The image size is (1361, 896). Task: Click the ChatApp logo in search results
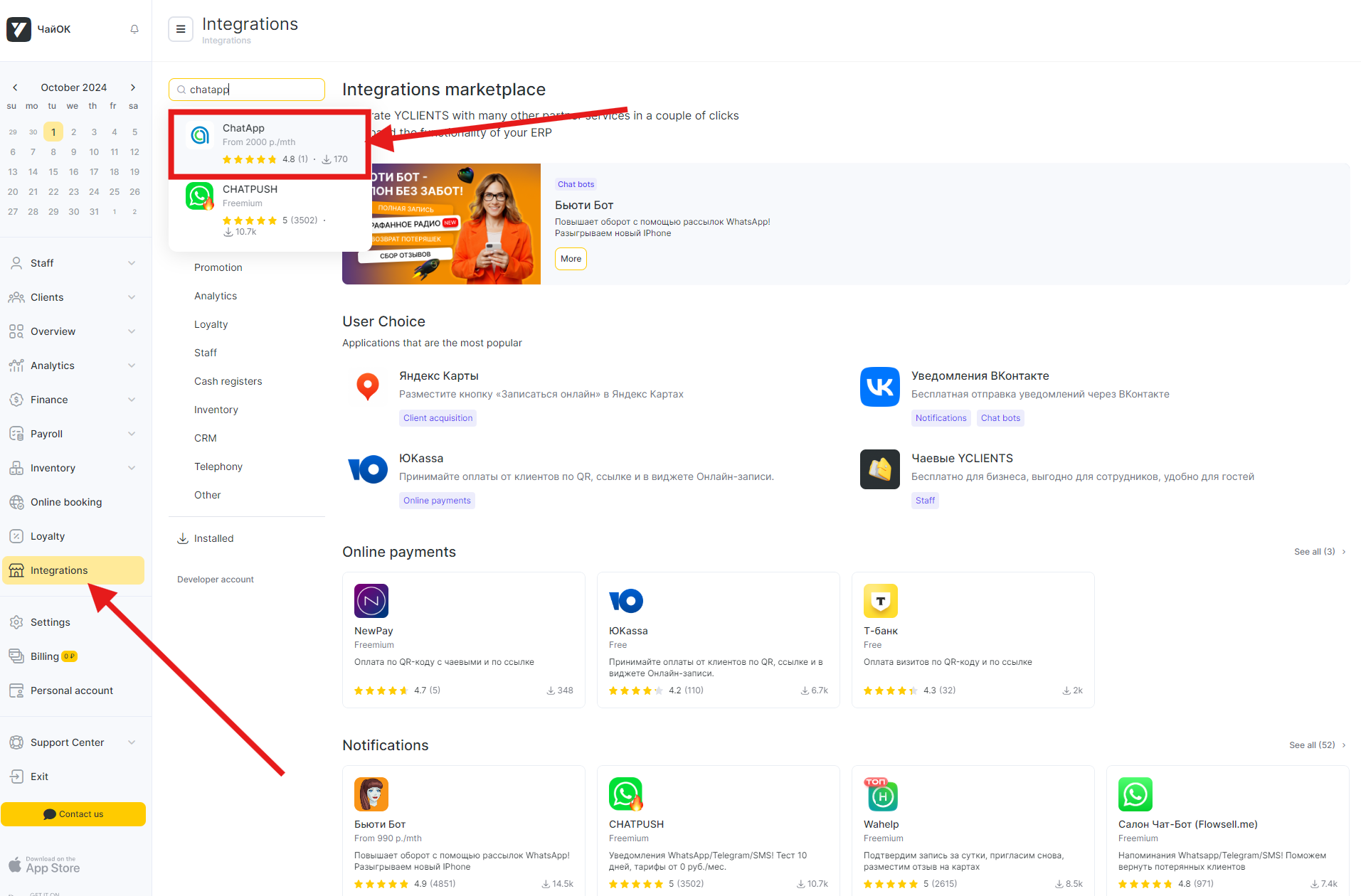pyautogui.click(x=201, y=135)
